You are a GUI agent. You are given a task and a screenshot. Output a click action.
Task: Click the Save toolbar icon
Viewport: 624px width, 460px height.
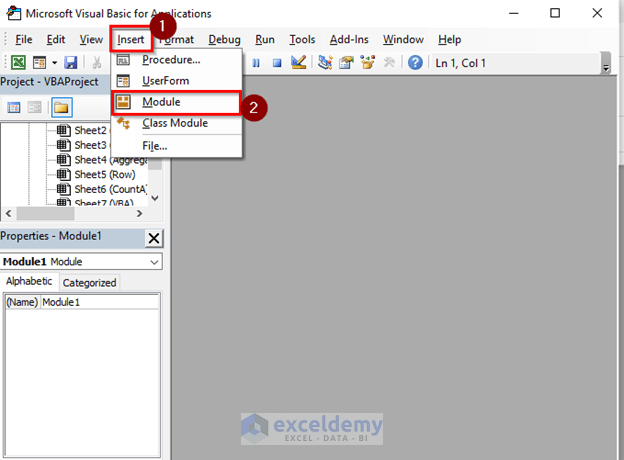click(71, 62)
